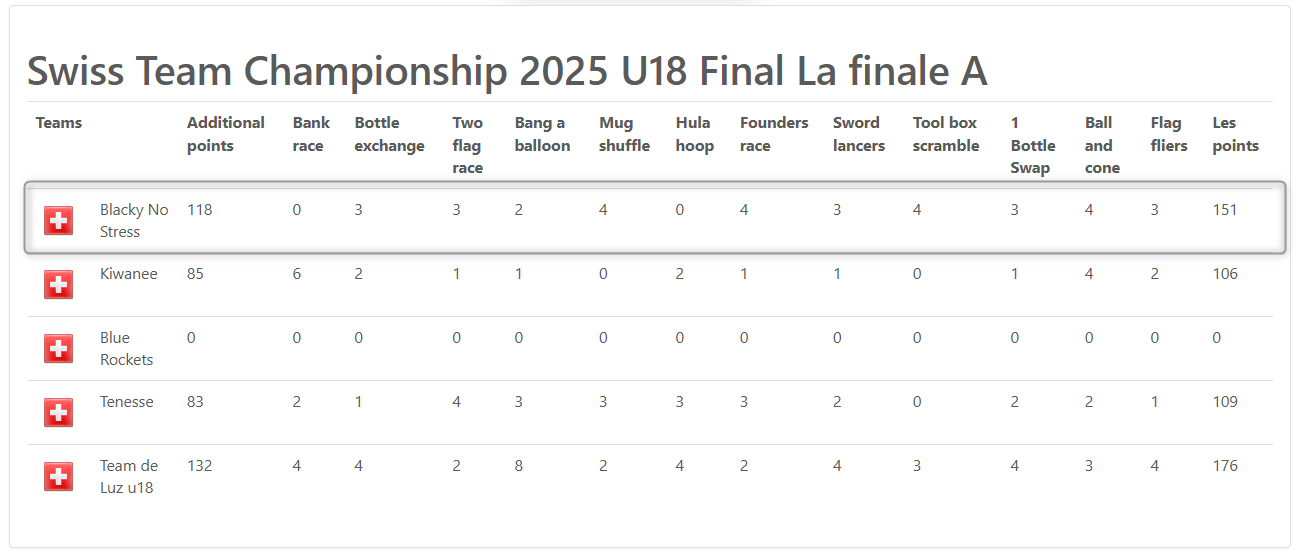Image resolution: width=1303 pixels, height=556 pixels.
Task: Select the Tenesse team name
Action: pos(126,402)
